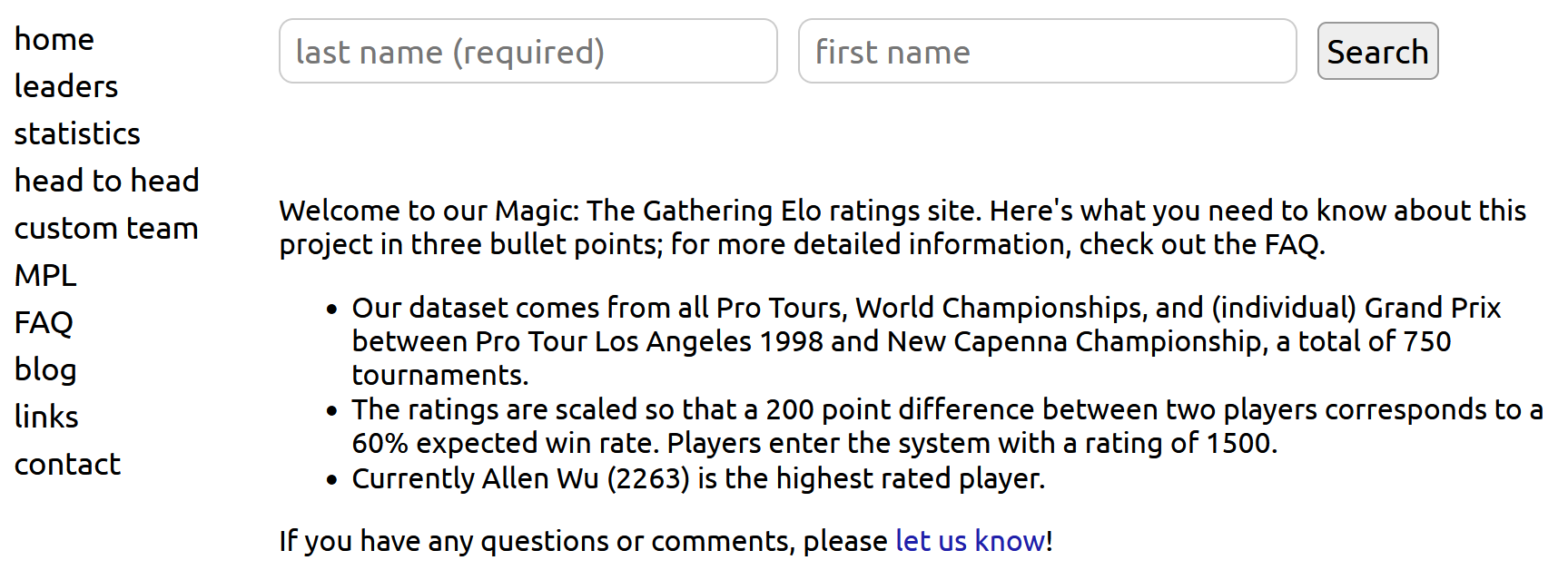Focus the first name search field
Screen dimensions: 1568x580
(1048, 52)
